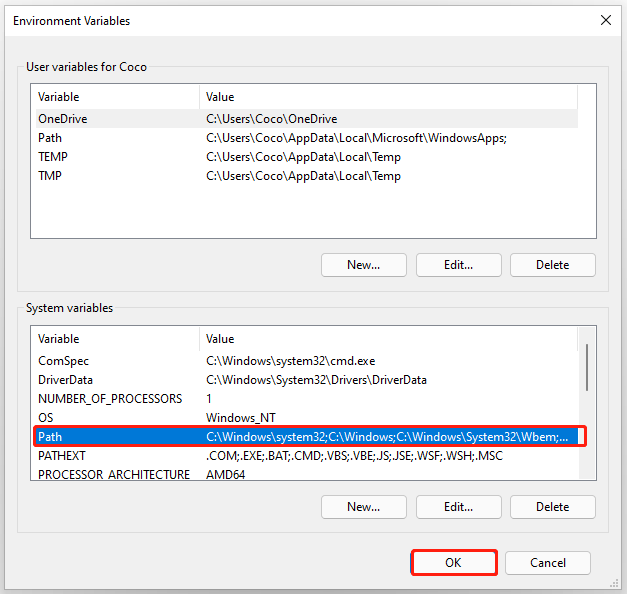
Task: Select the ComSpec system variable
Action: pos(307,361)
